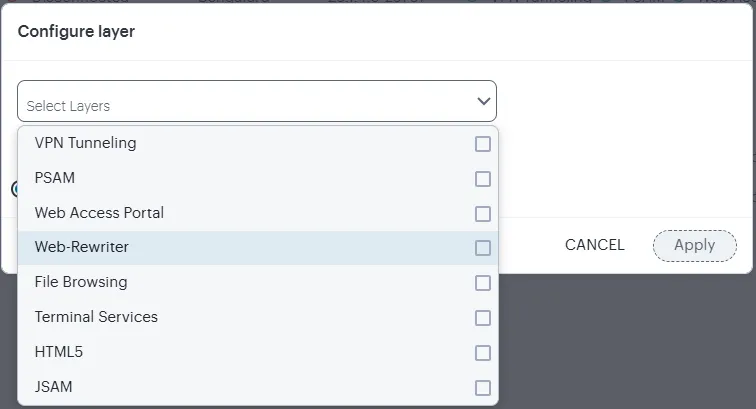756x409 pixels.
Task: Choose the PSAM list option
Action: point(258,178)
